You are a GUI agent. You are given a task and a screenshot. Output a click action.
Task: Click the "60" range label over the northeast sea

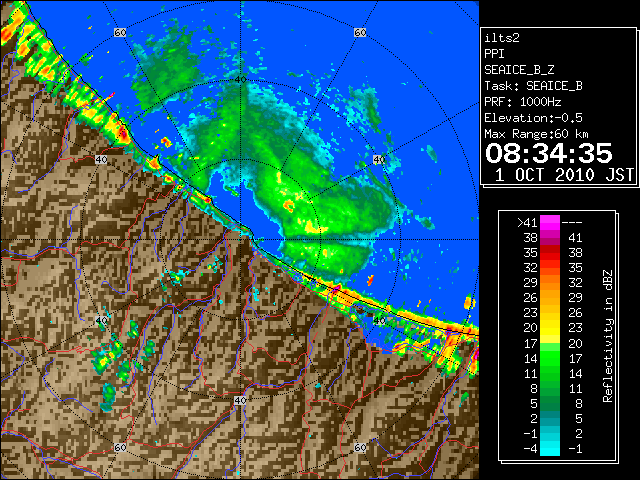(360, 32)
